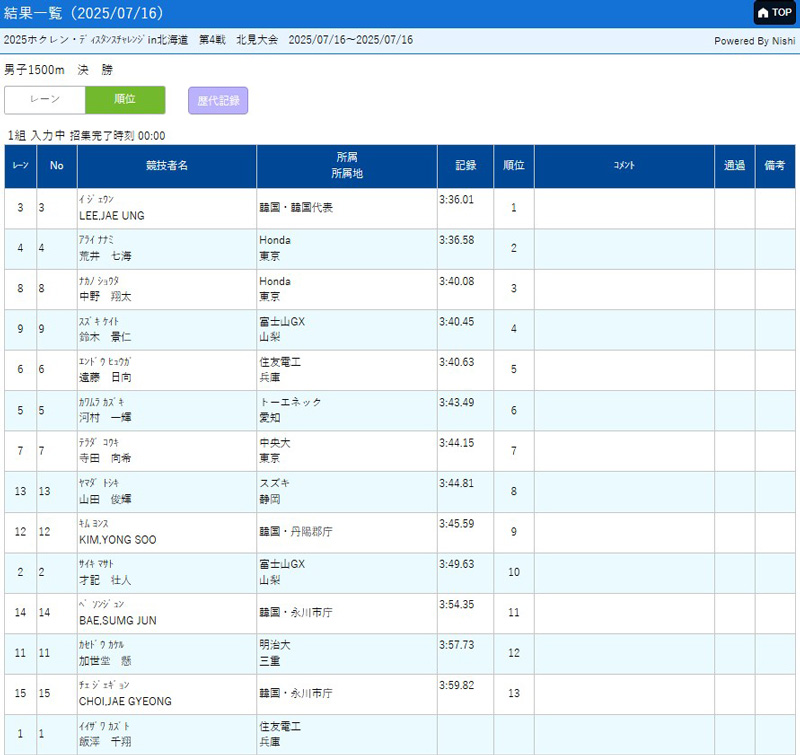Viewport: 800px width, 755px height.
Task: Click the Powered By Nishi text
Action: pos(755,41)
